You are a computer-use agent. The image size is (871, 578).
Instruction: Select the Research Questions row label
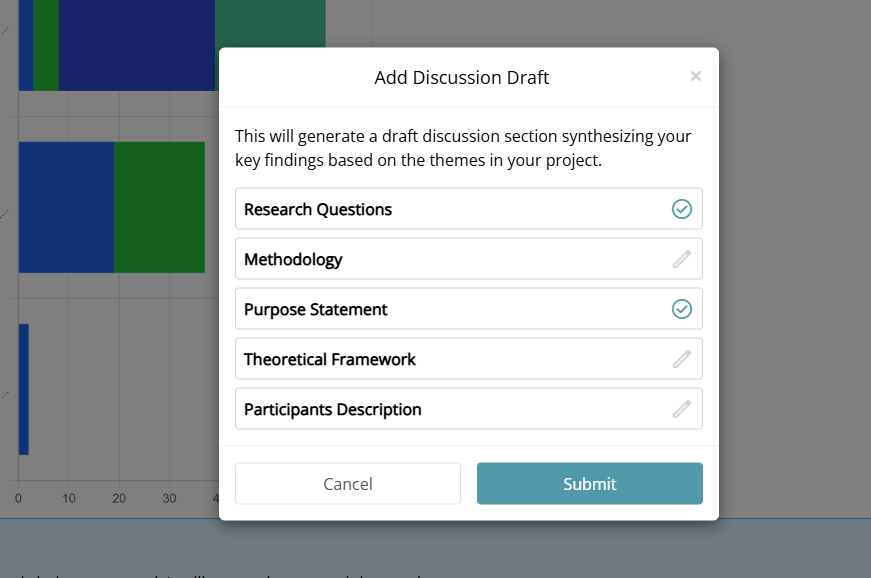(318, 210)
